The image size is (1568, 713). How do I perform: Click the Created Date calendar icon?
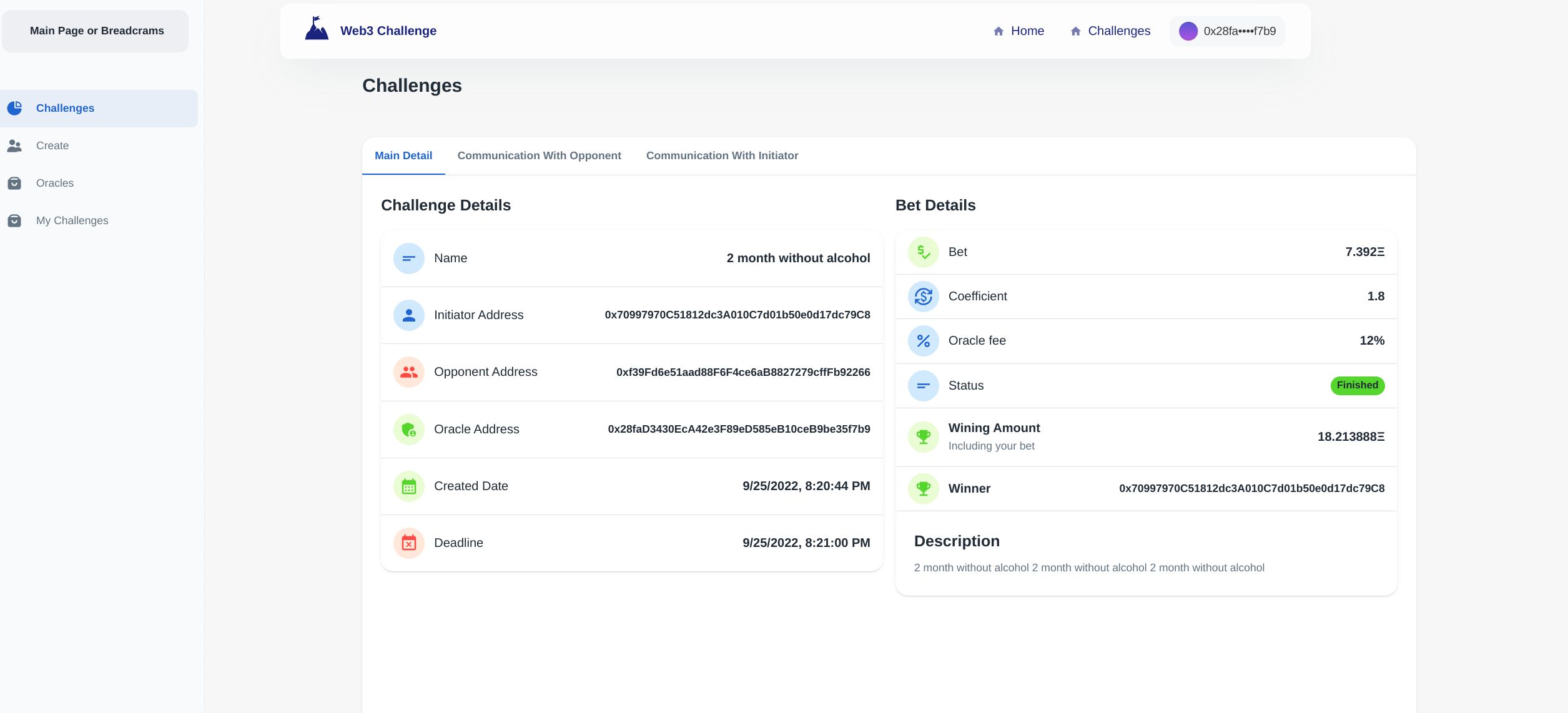409,486
